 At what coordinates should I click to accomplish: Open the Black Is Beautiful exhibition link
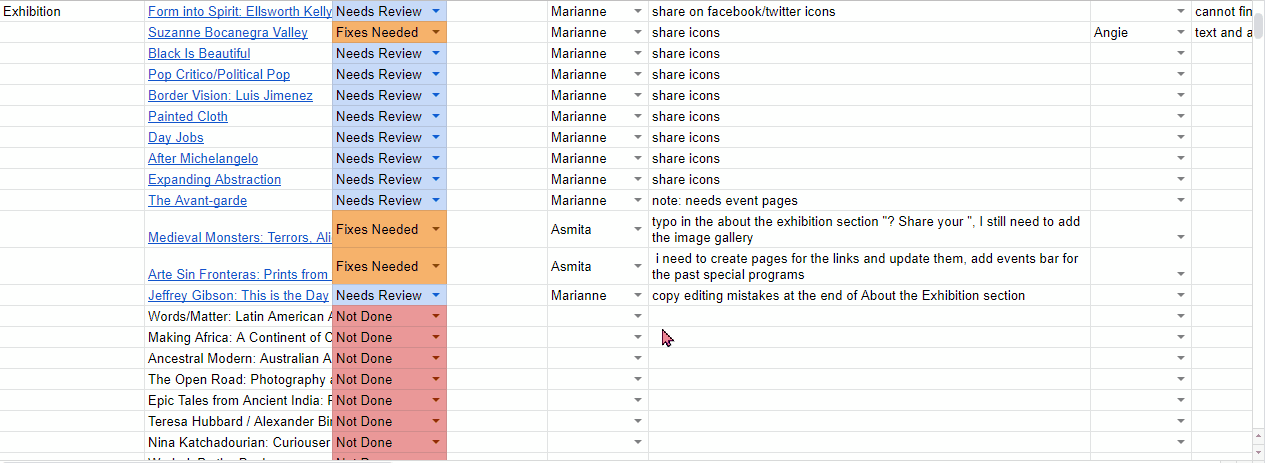tap(199, 53)
